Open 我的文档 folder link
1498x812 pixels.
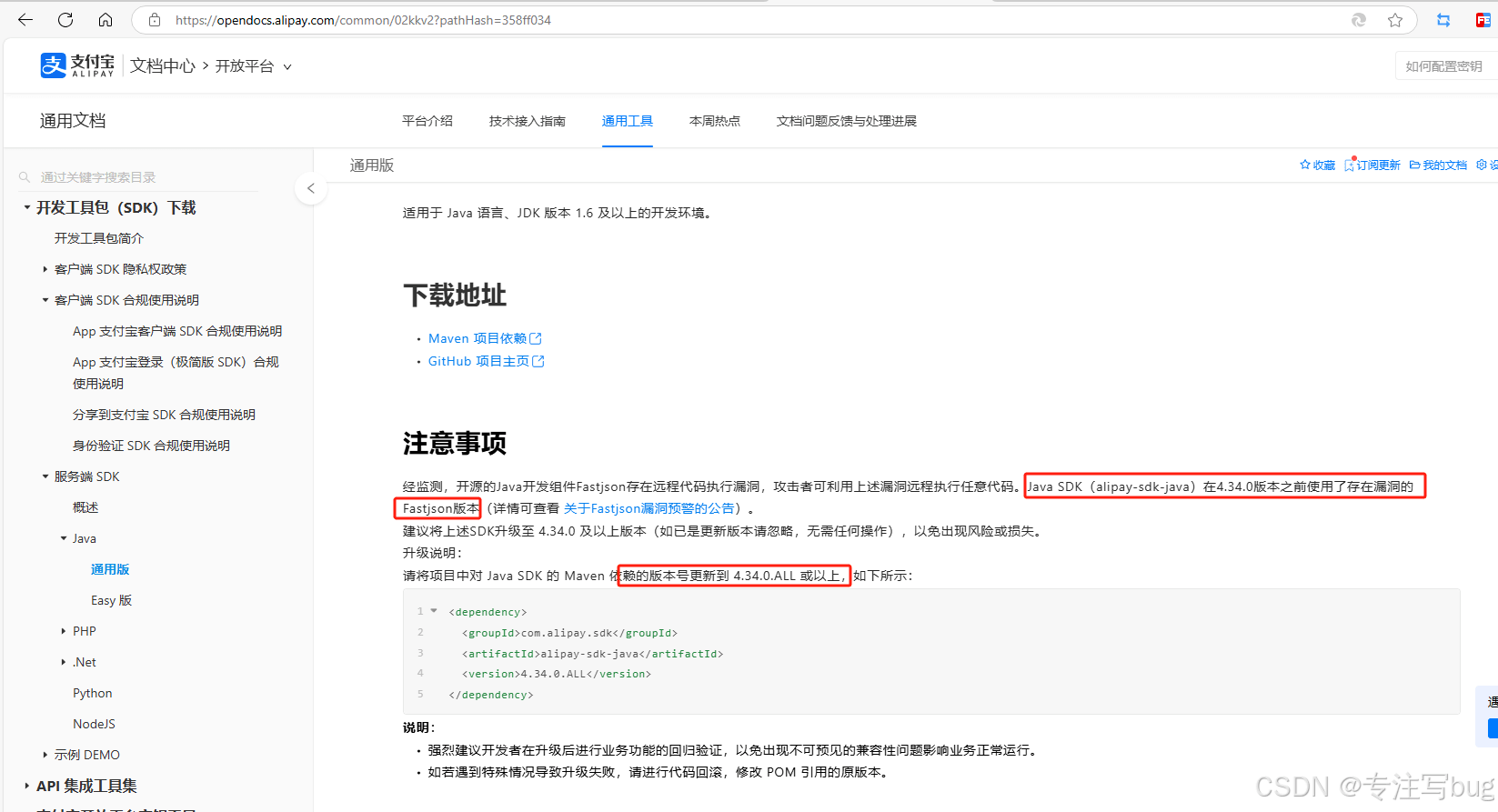pos(1438,165)
